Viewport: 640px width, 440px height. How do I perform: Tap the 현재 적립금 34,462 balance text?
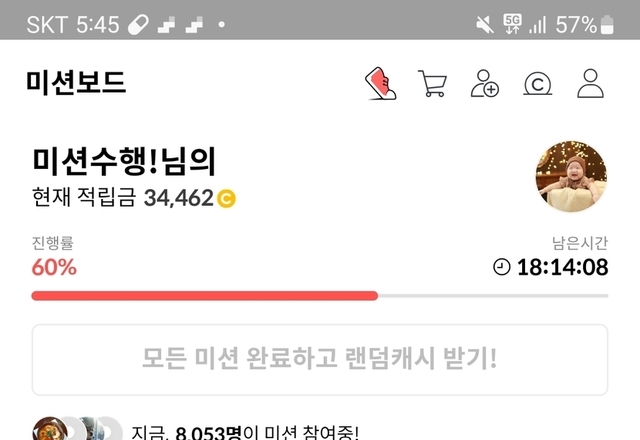(123, 198)
